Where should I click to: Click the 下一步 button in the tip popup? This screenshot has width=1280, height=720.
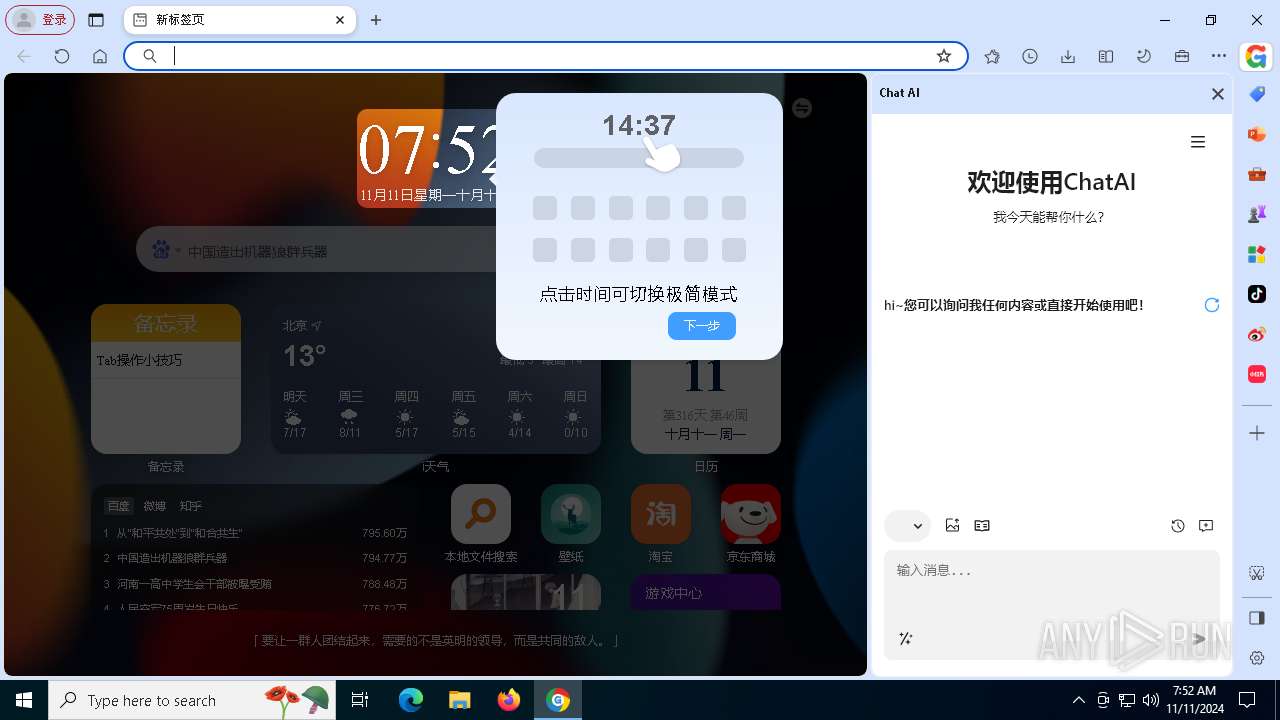(702, 326)
